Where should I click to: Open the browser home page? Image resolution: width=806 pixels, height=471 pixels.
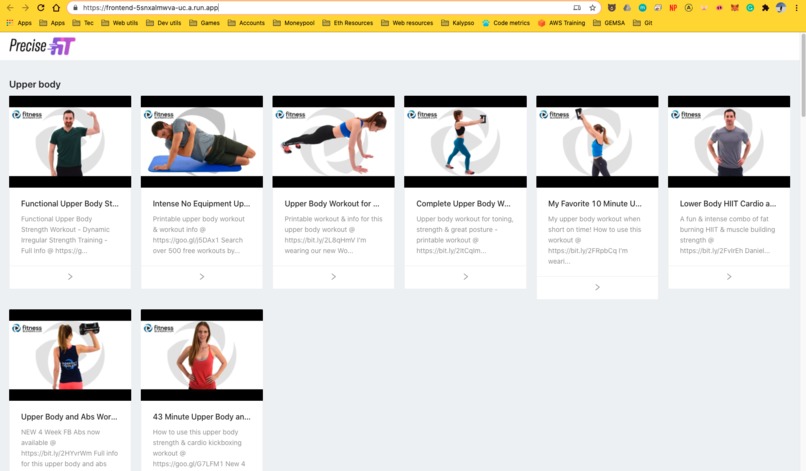coord(56,8)
